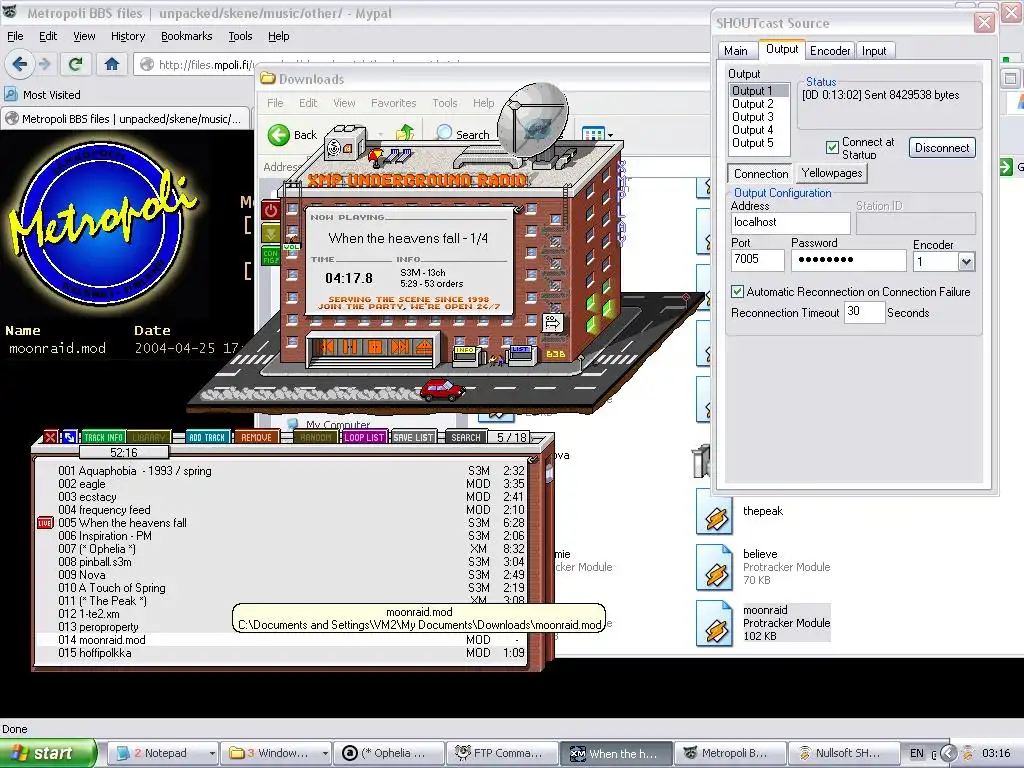Toggle LOOP LIST in playlist toolbar
1024x768 pixels.
(x=364, y=438)
